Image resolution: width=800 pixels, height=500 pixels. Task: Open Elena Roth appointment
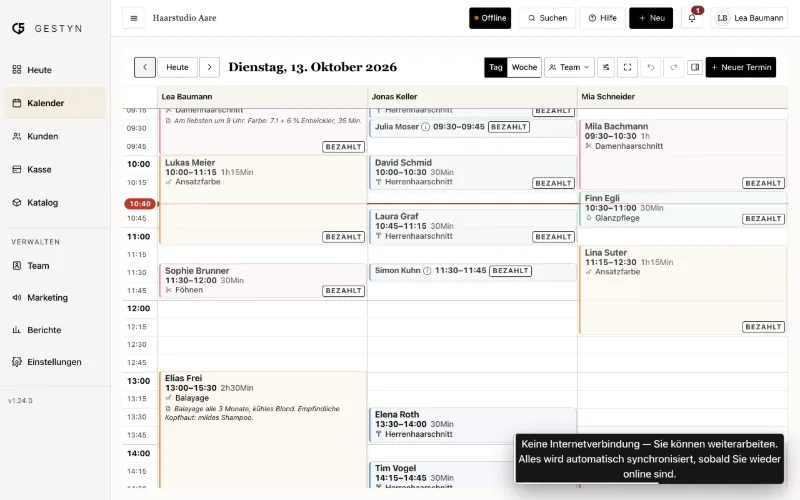pyautogui.click(x=472, y=425)
